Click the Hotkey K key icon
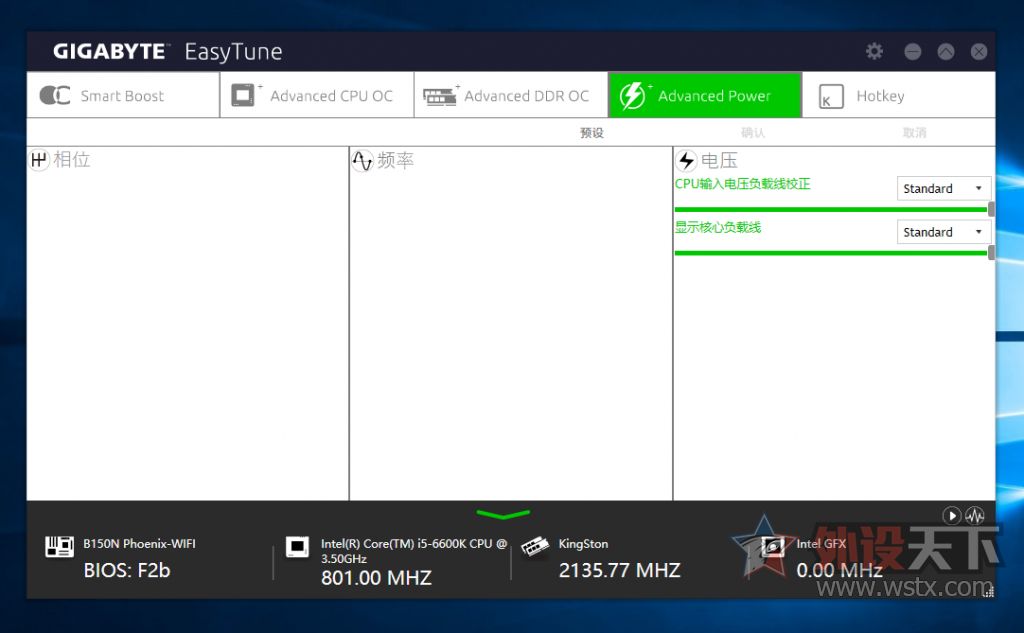Viewport: 1024px width, 633px height. point(831,97)
